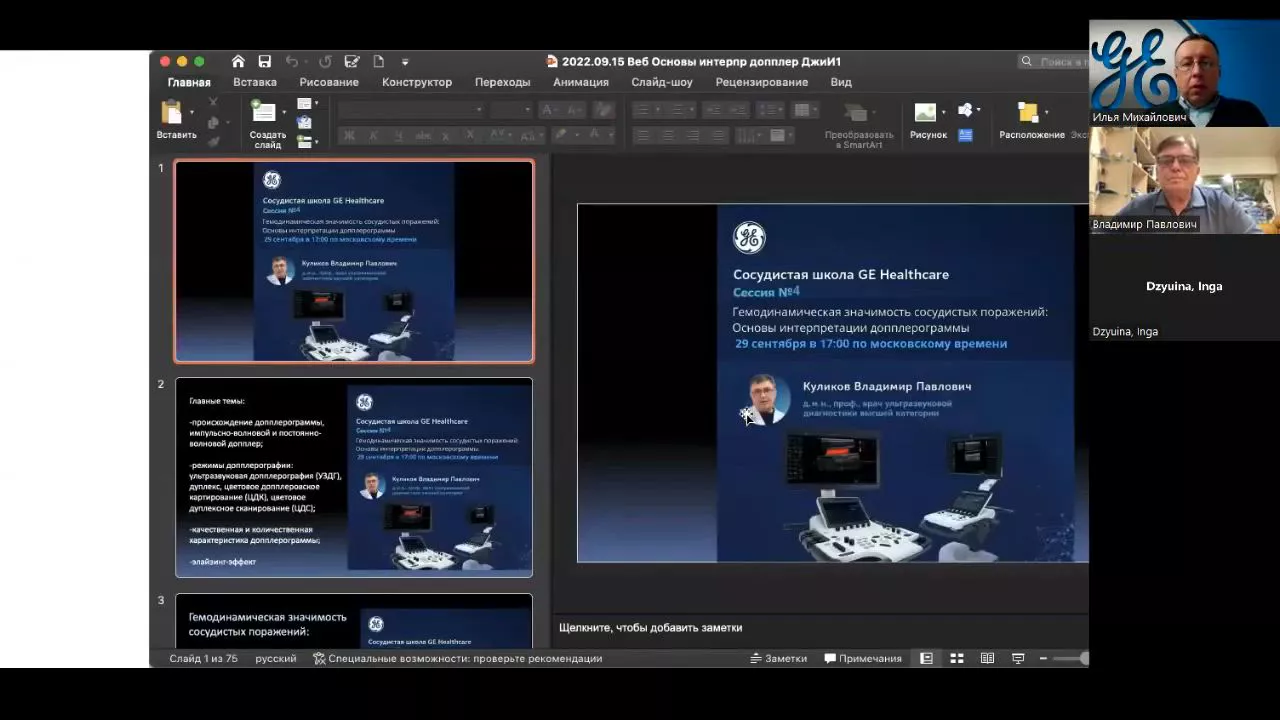Screen dimensions: 1280x720
Task: Open Reading view from the status bar
Action: tap(987, 658)
